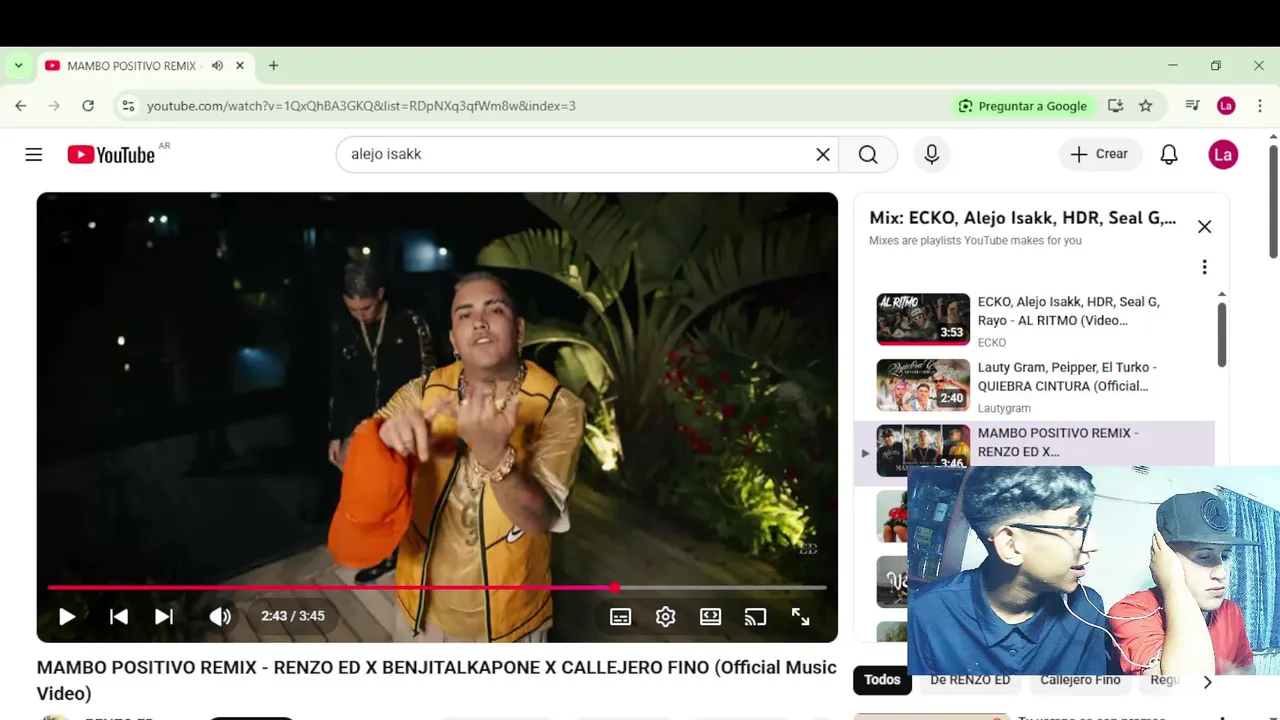Click the ECKO channel name in playlist
Viewport: 1280px width, 720px height.
pos(992,343)
